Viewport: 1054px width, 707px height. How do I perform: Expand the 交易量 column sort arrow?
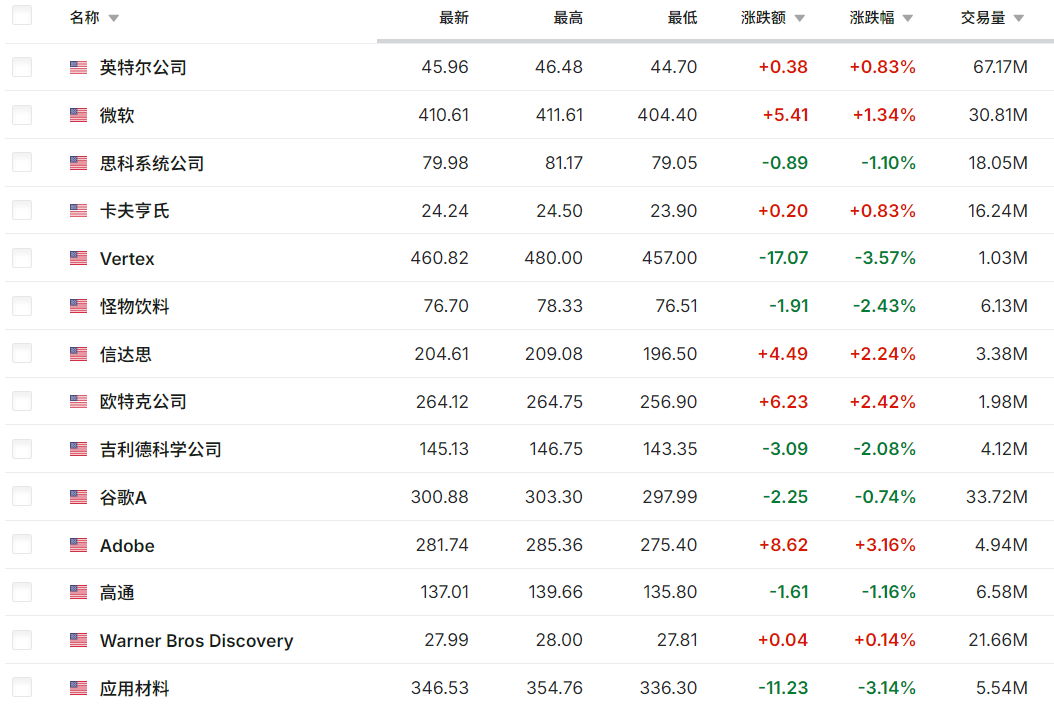[x=1018, y=19]
